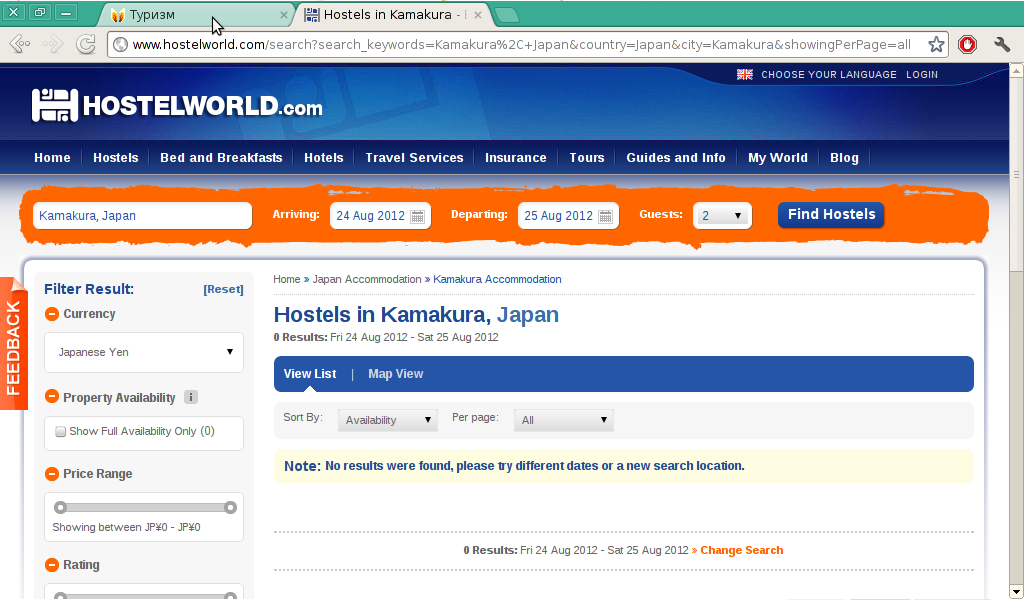Open the Sort By Availability dropdown

coord(388,420)
